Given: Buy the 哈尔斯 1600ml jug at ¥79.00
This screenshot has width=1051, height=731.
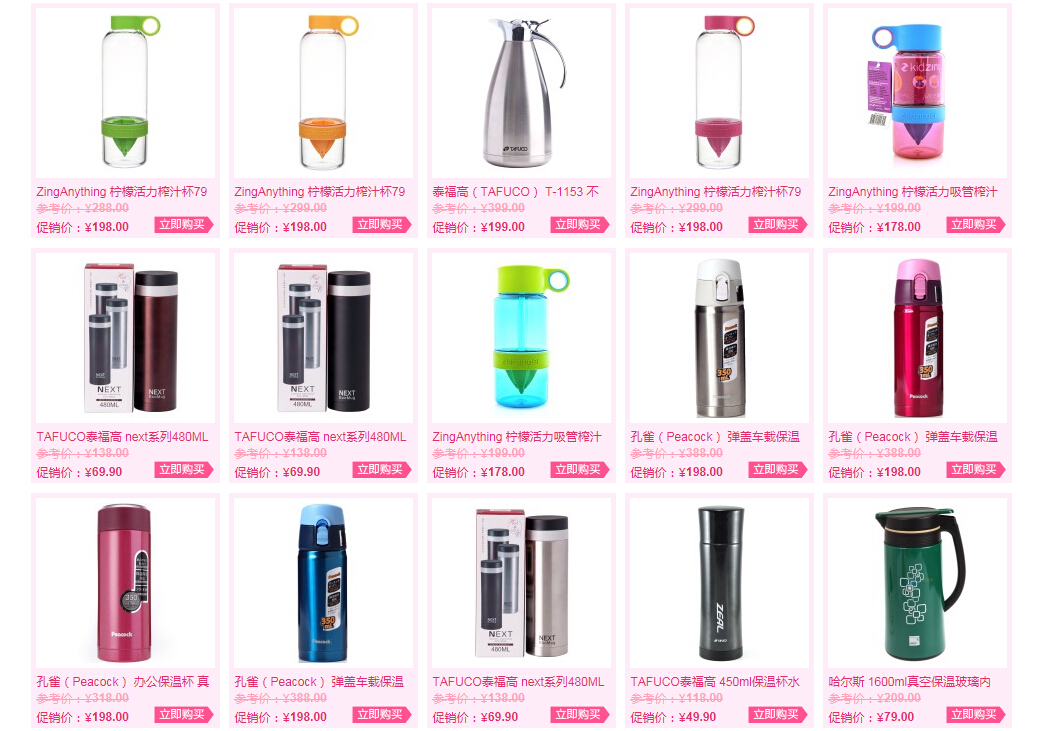Looking at the screenshot, I should [x=976, y=716].
